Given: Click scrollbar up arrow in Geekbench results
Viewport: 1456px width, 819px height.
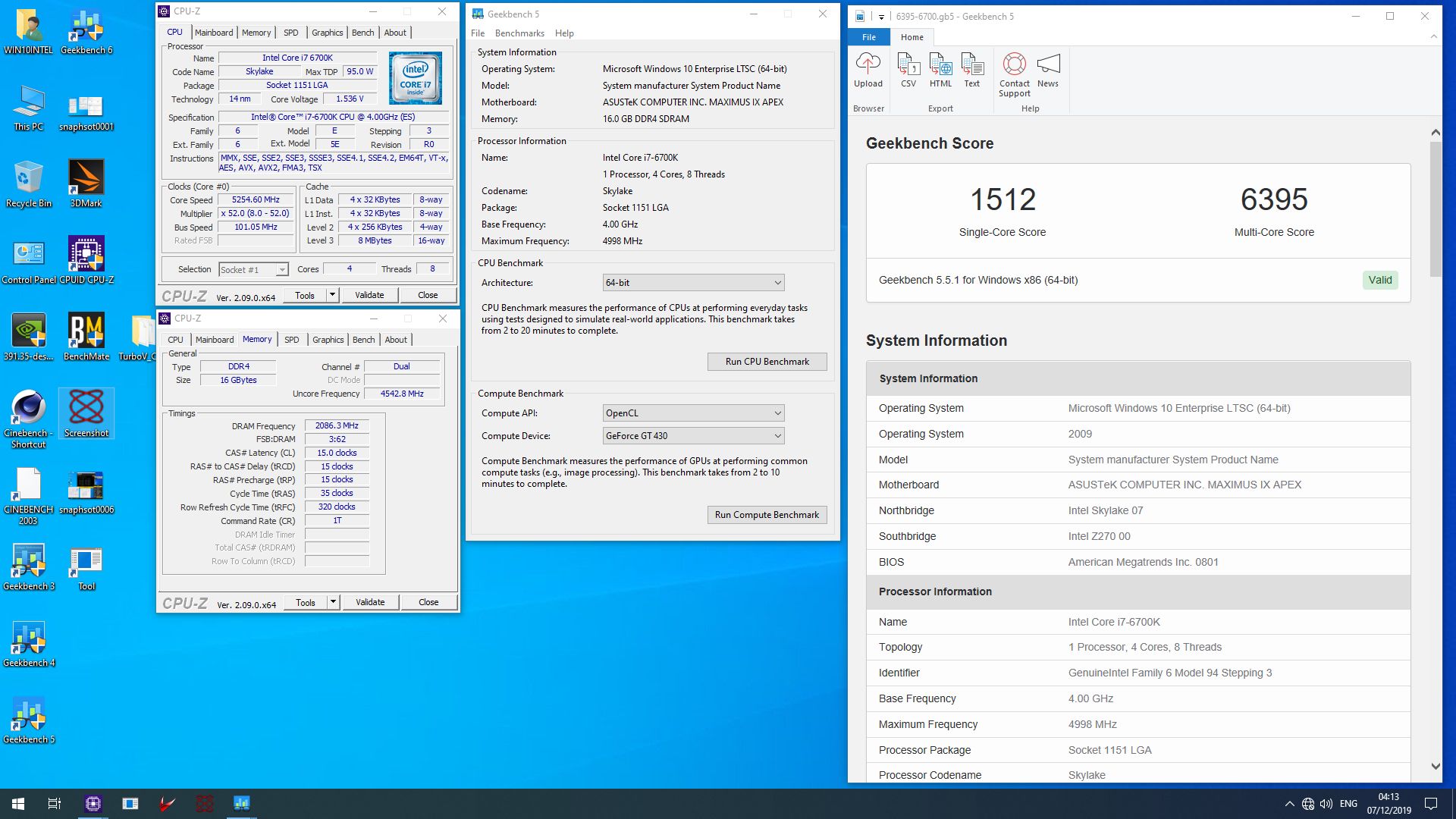Looking at the screenshot, I should [x=1436, y=132].
